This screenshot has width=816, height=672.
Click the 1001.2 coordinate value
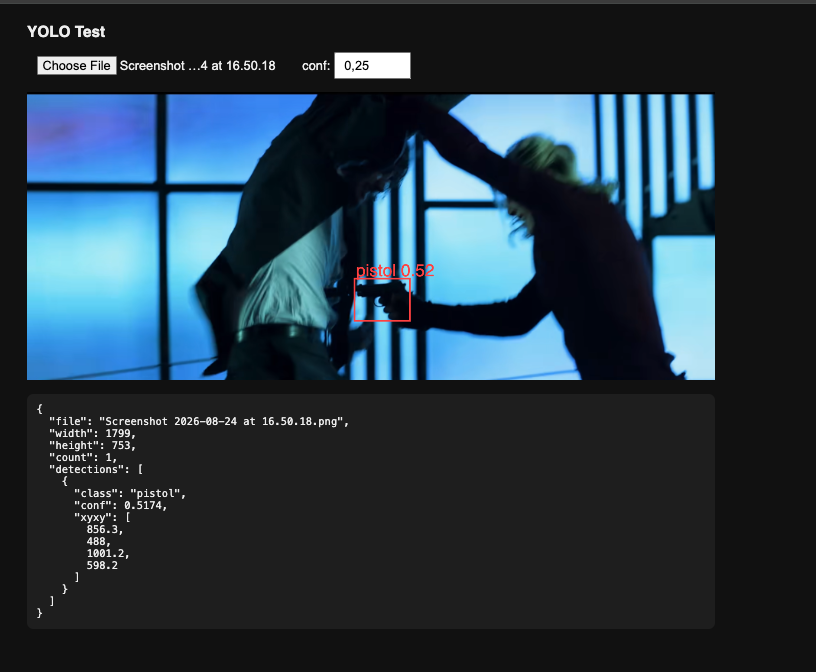[x=108, y=553]
